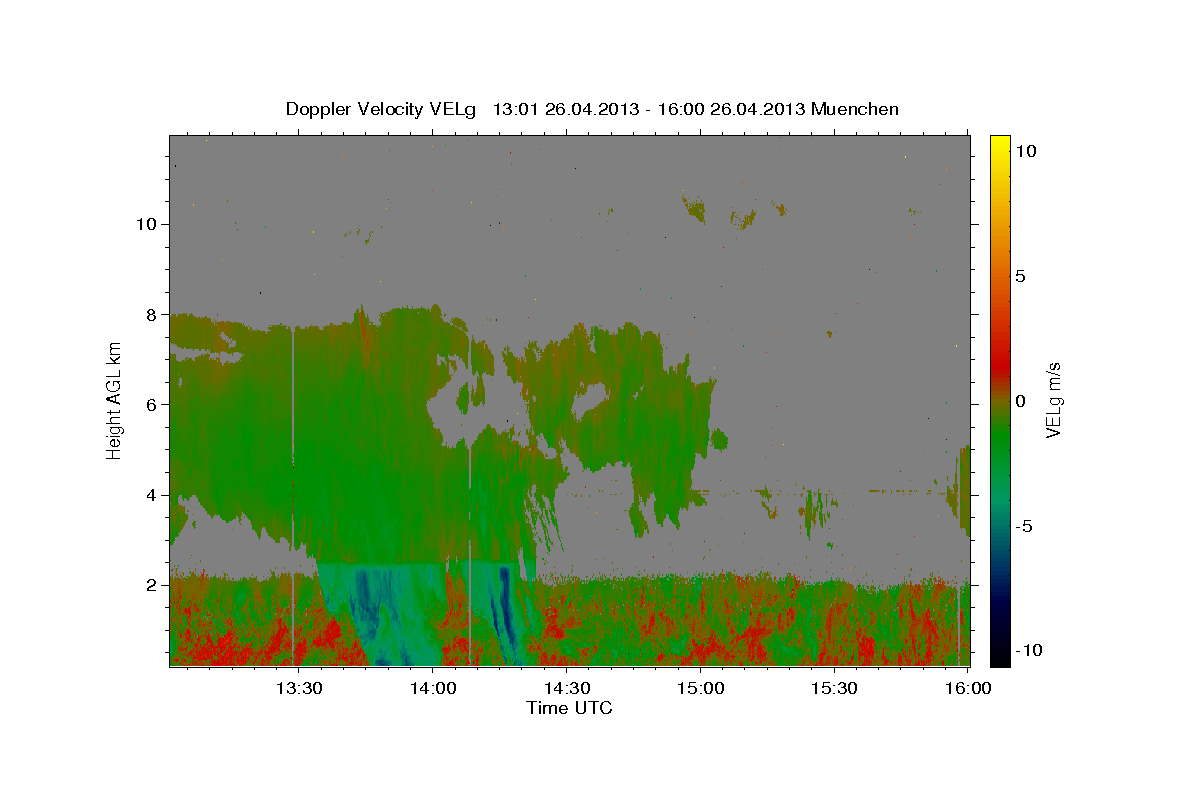Screen dimensions: 1200x800
Task: Click the colorbar label '-5'
Action: (x=1024, y=525)
